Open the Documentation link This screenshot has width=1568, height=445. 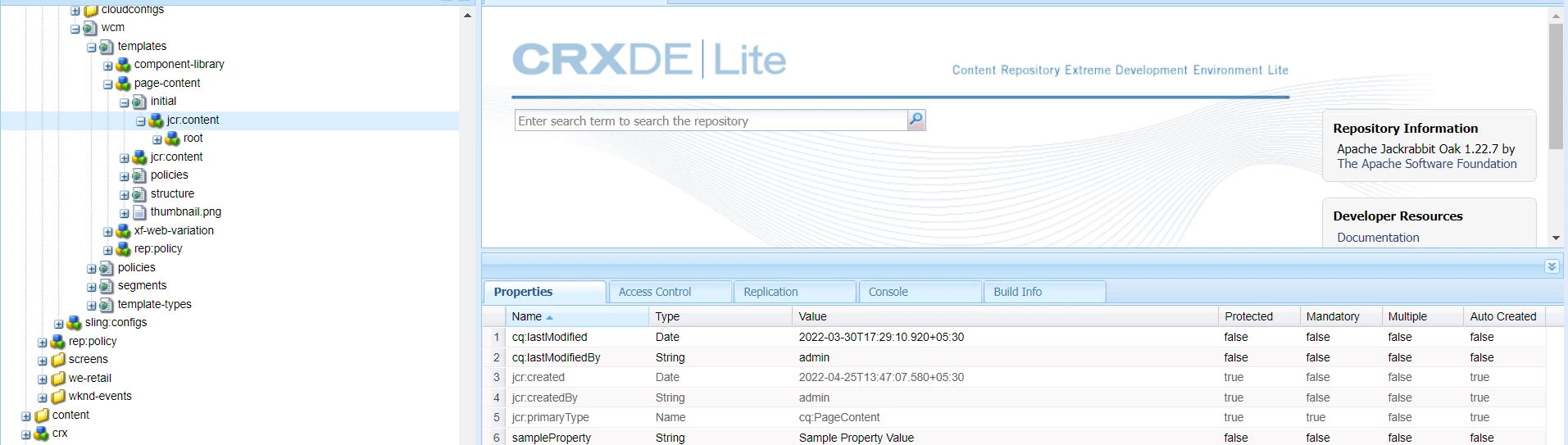pyautogui.click(x=1378, y=238)
